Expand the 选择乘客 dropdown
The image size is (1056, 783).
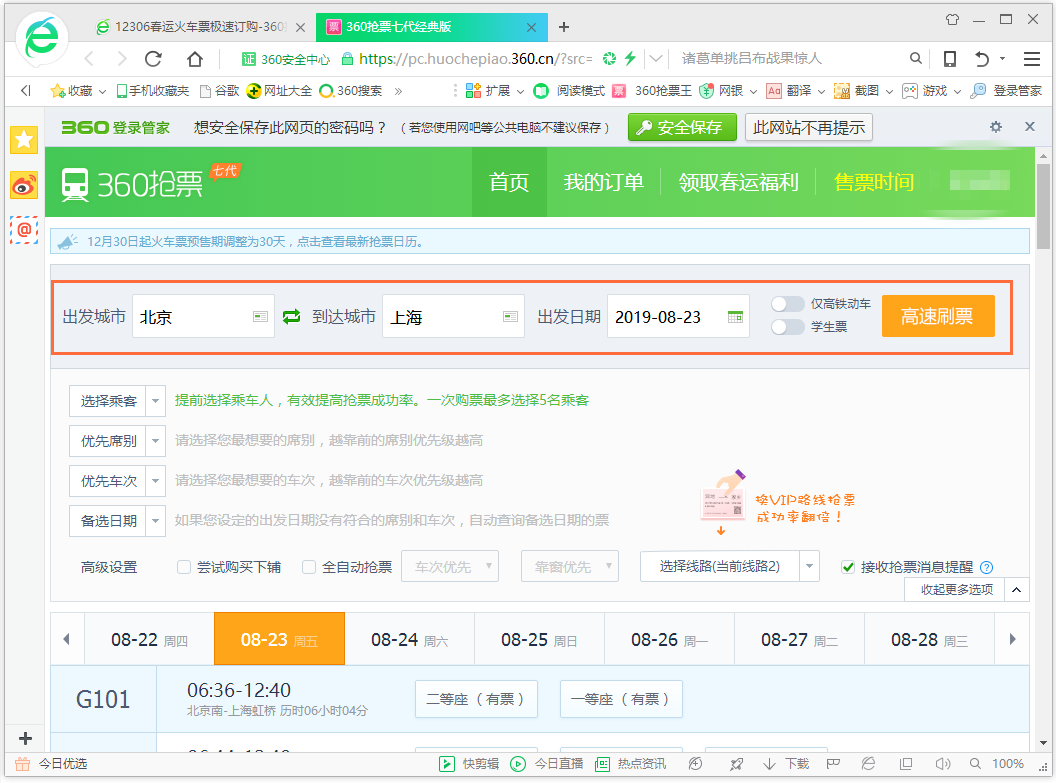coord(156,401)
